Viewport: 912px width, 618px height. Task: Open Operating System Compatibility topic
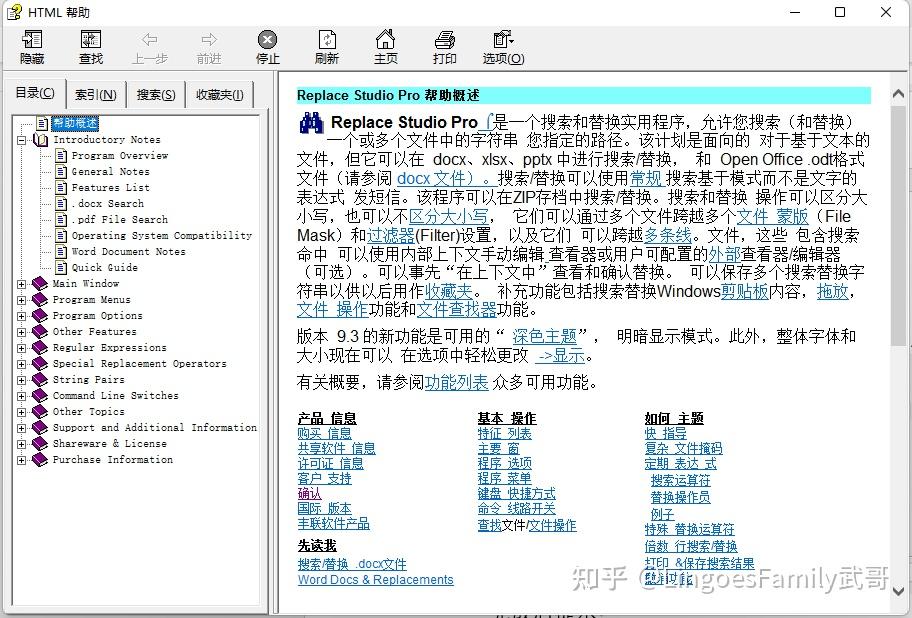click(x=162, y=235)
